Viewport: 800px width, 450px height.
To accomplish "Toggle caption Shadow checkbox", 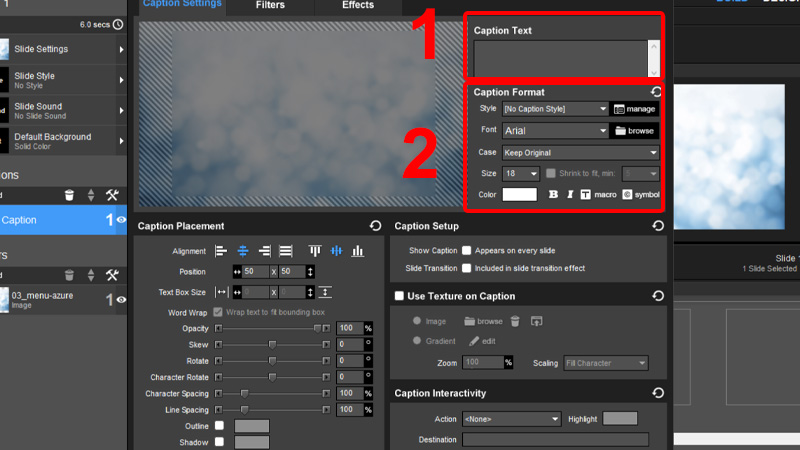I will (219, 442).
